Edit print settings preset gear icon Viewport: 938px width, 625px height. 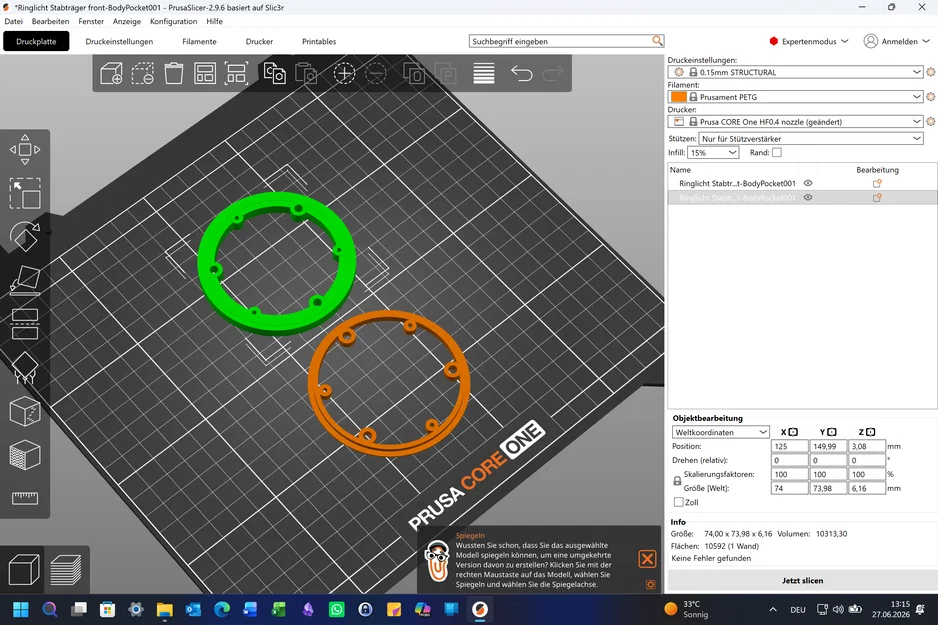coord(931,72)
